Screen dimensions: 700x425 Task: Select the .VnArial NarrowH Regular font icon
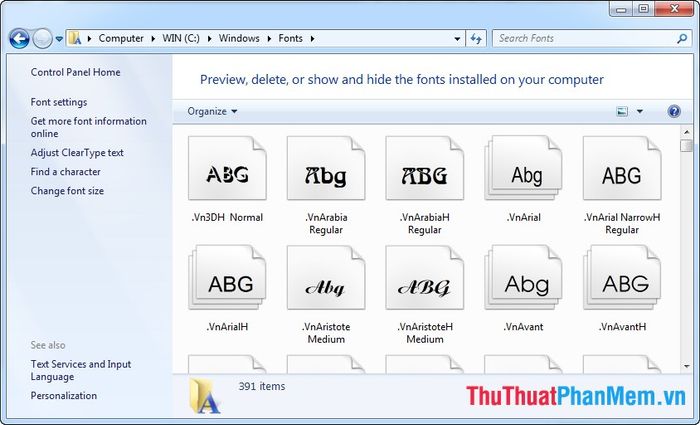(x=622, y=168)
